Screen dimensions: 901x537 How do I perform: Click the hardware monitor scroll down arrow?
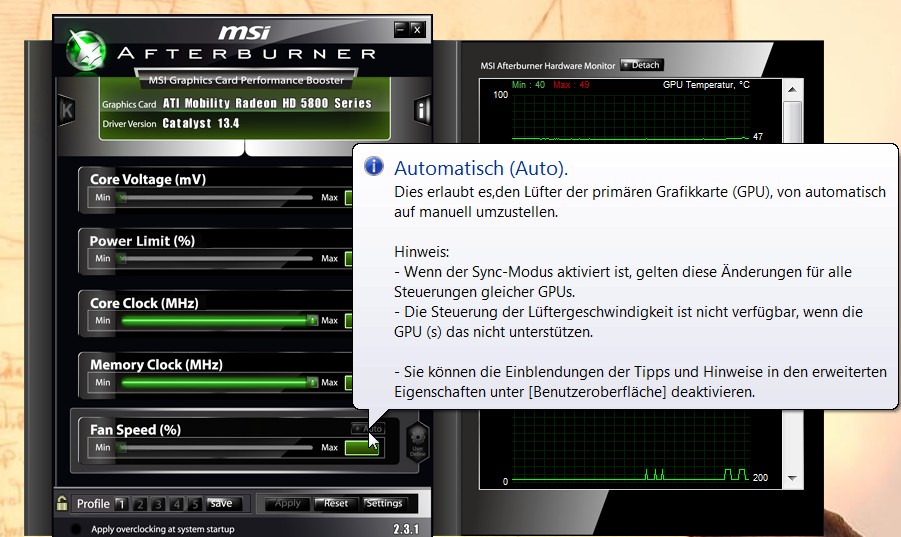[792, 478]
